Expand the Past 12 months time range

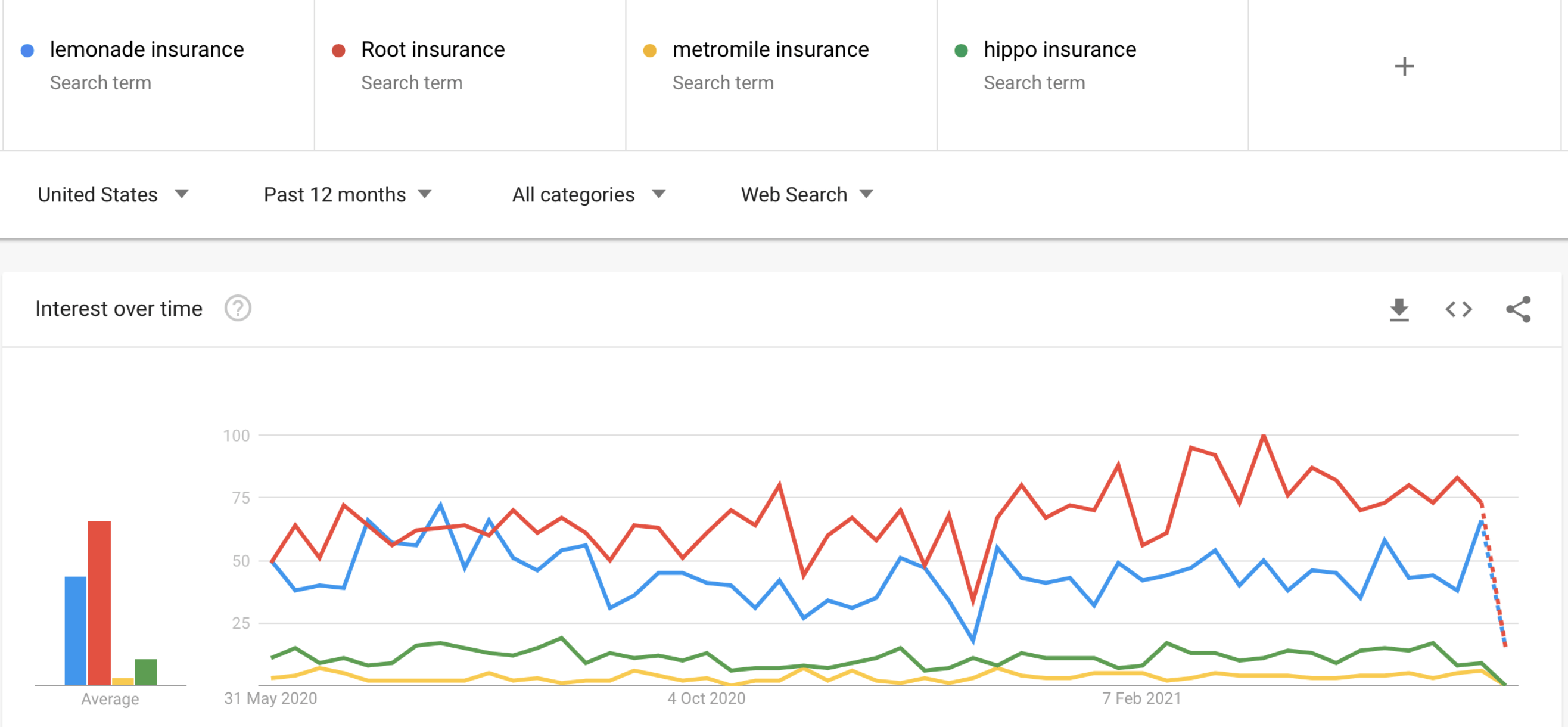click(x=347, y=195)
